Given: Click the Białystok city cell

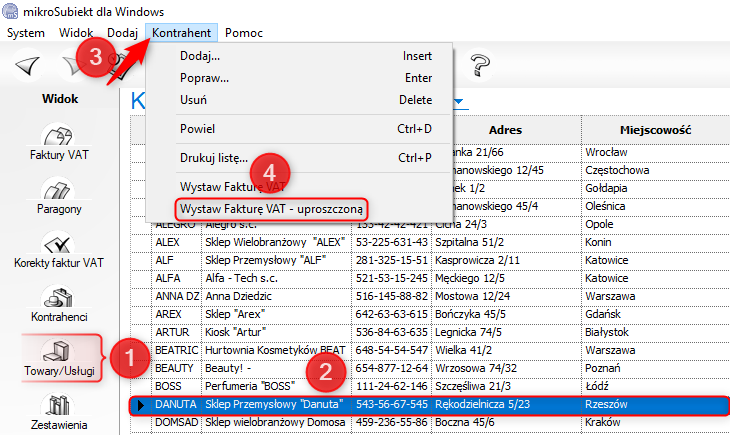Looking at the screenshot, I should coord(656,332).
